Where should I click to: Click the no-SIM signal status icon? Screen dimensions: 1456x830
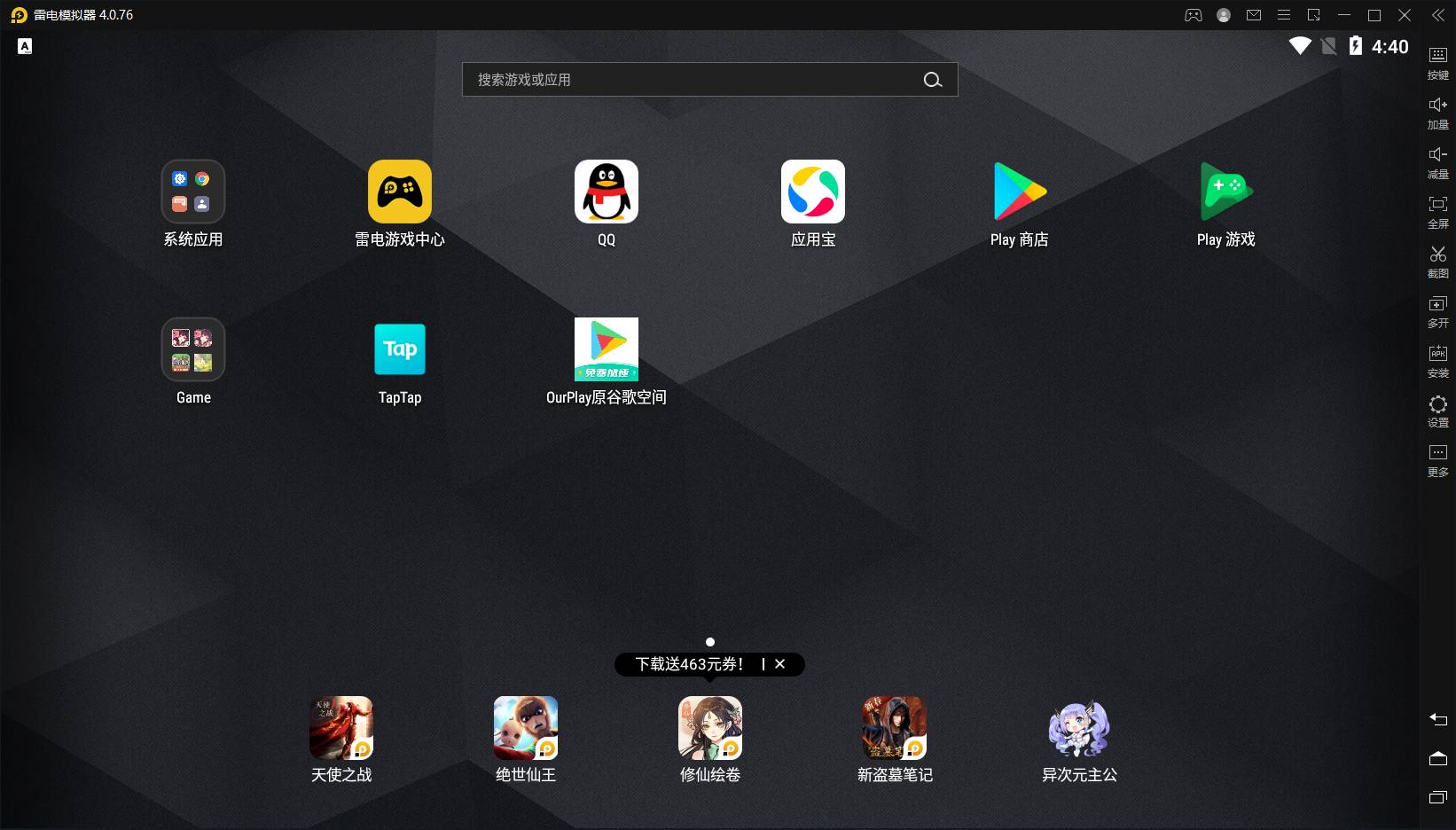pos(1328,46)
